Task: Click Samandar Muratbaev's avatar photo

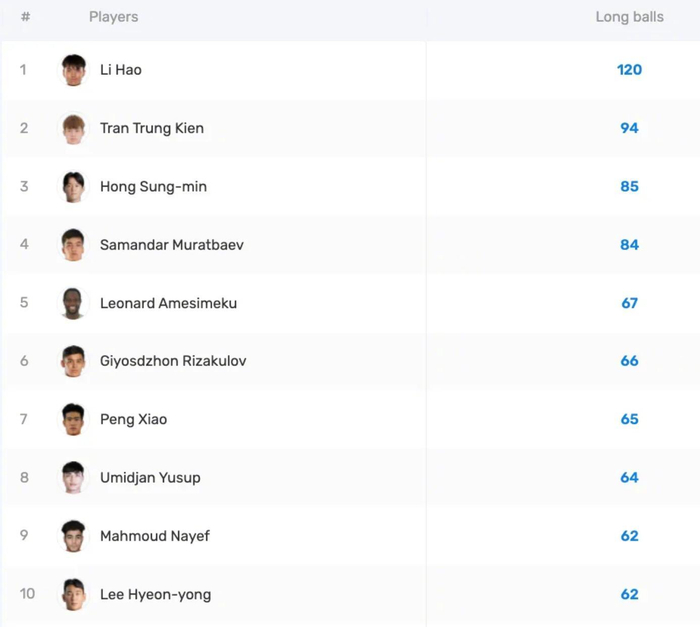Action: (x=73, y=245)
